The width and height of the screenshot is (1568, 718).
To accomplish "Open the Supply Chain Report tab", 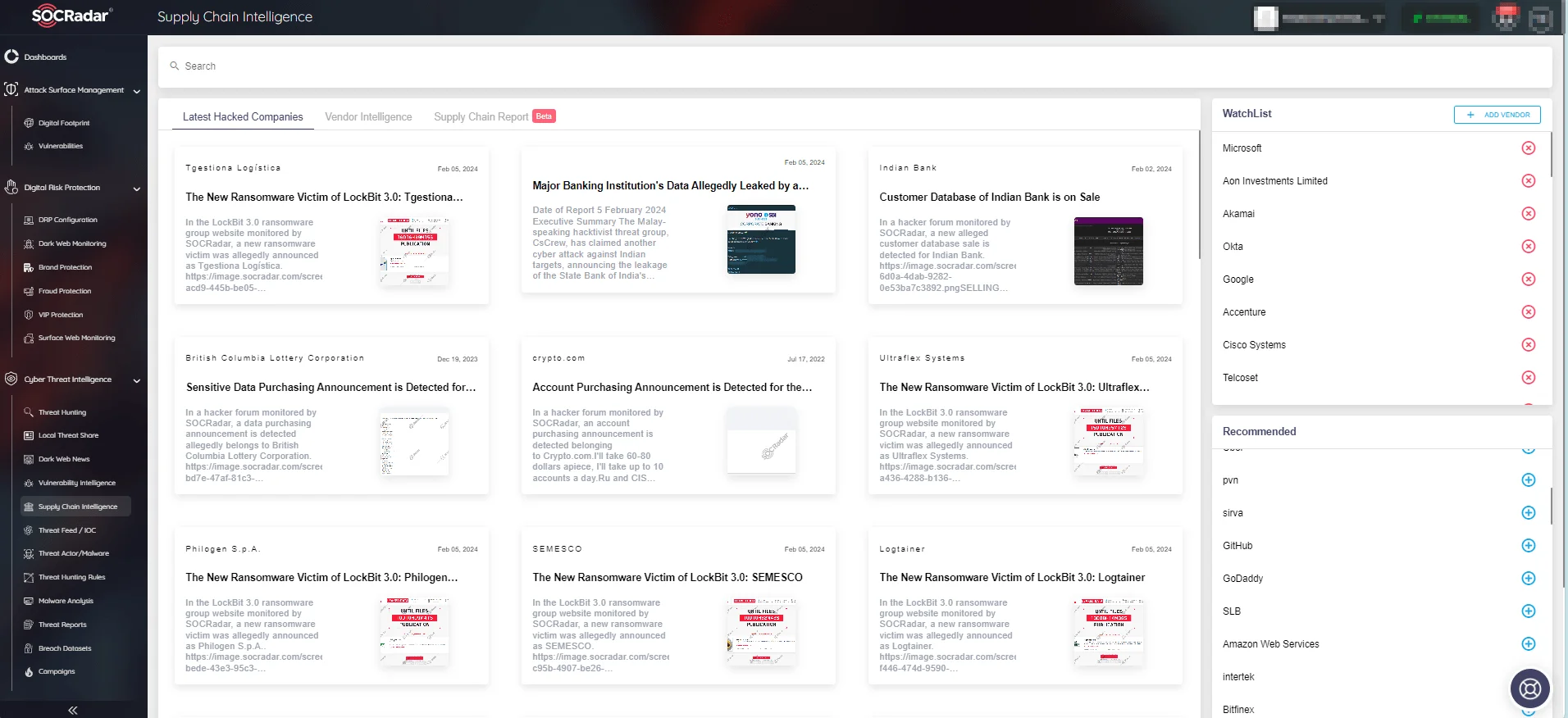I will [x=481, y=117].
